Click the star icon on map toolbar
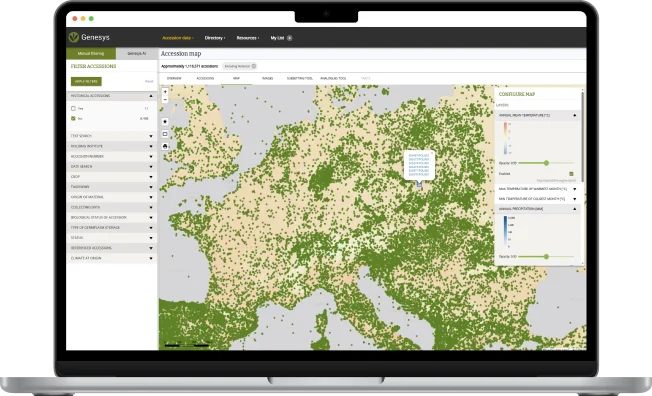The width and height of the screenshot is (652, 396). coord(165,121)
